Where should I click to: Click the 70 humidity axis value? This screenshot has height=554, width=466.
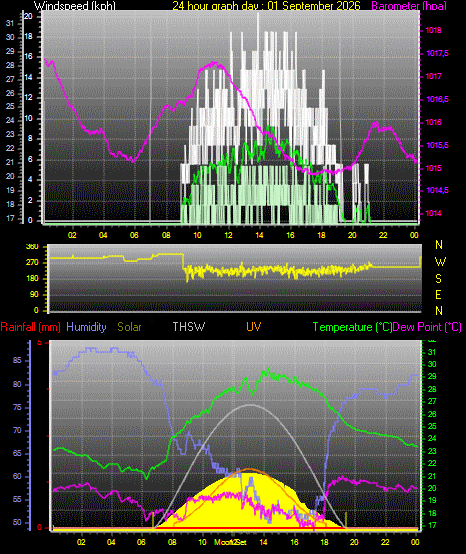(x=17, y=430)
